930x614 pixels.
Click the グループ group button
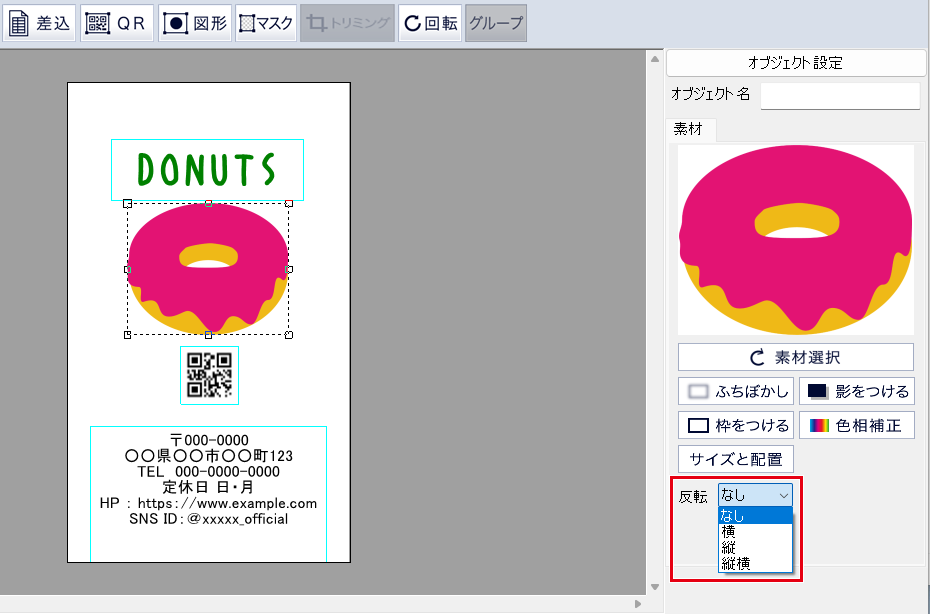click(x=496, y=23)
